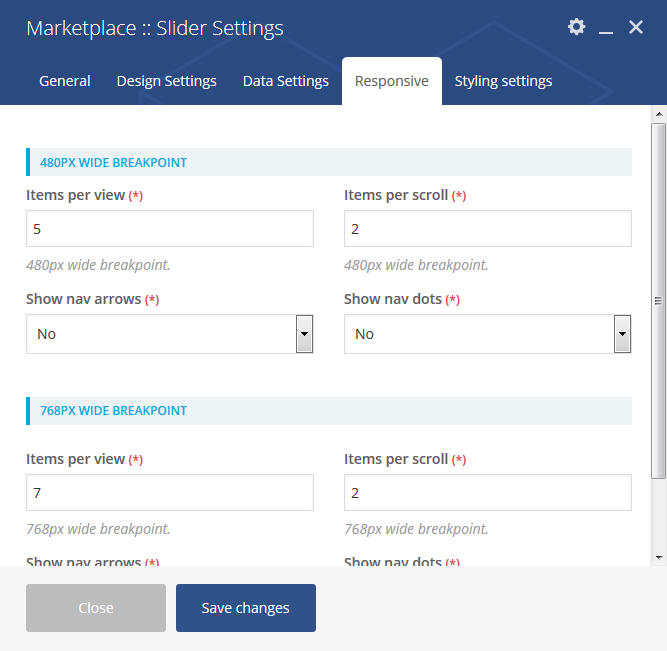This screenshot has width=667, height=651.
Task: Minimize the Slider Settings dialog
Action: point(605,29)
